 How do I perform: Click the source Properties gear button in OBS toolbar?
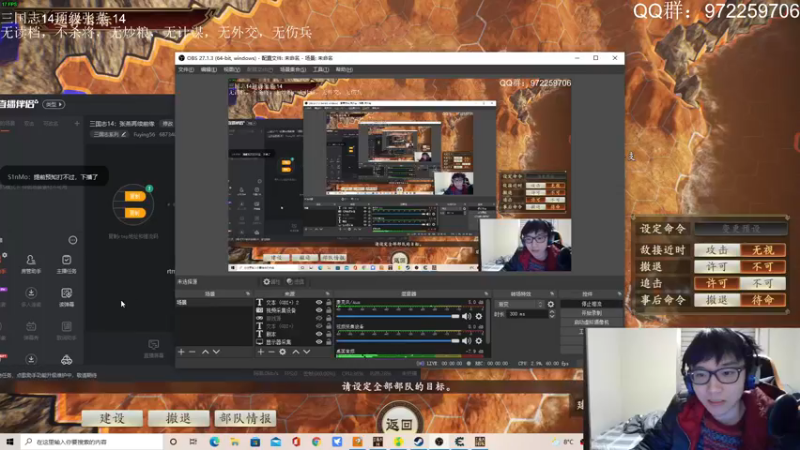[x=272, y=282]
